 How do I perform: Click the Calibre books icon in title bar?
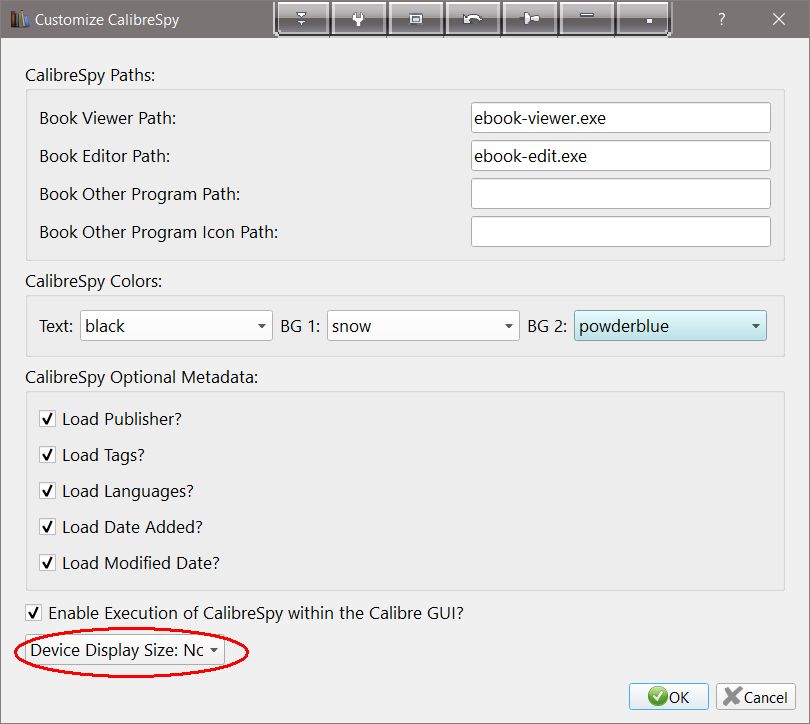click(x=20, y=20)
